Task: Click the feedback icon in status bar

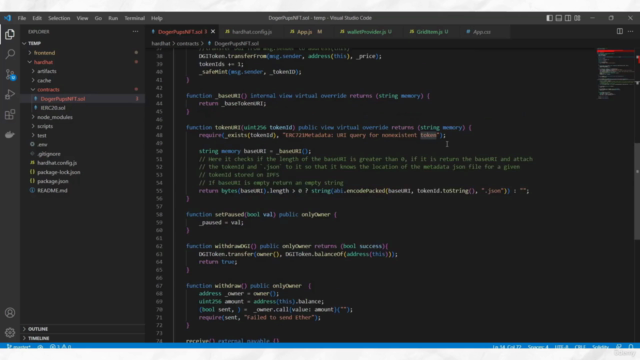Action: coord(619,347)
